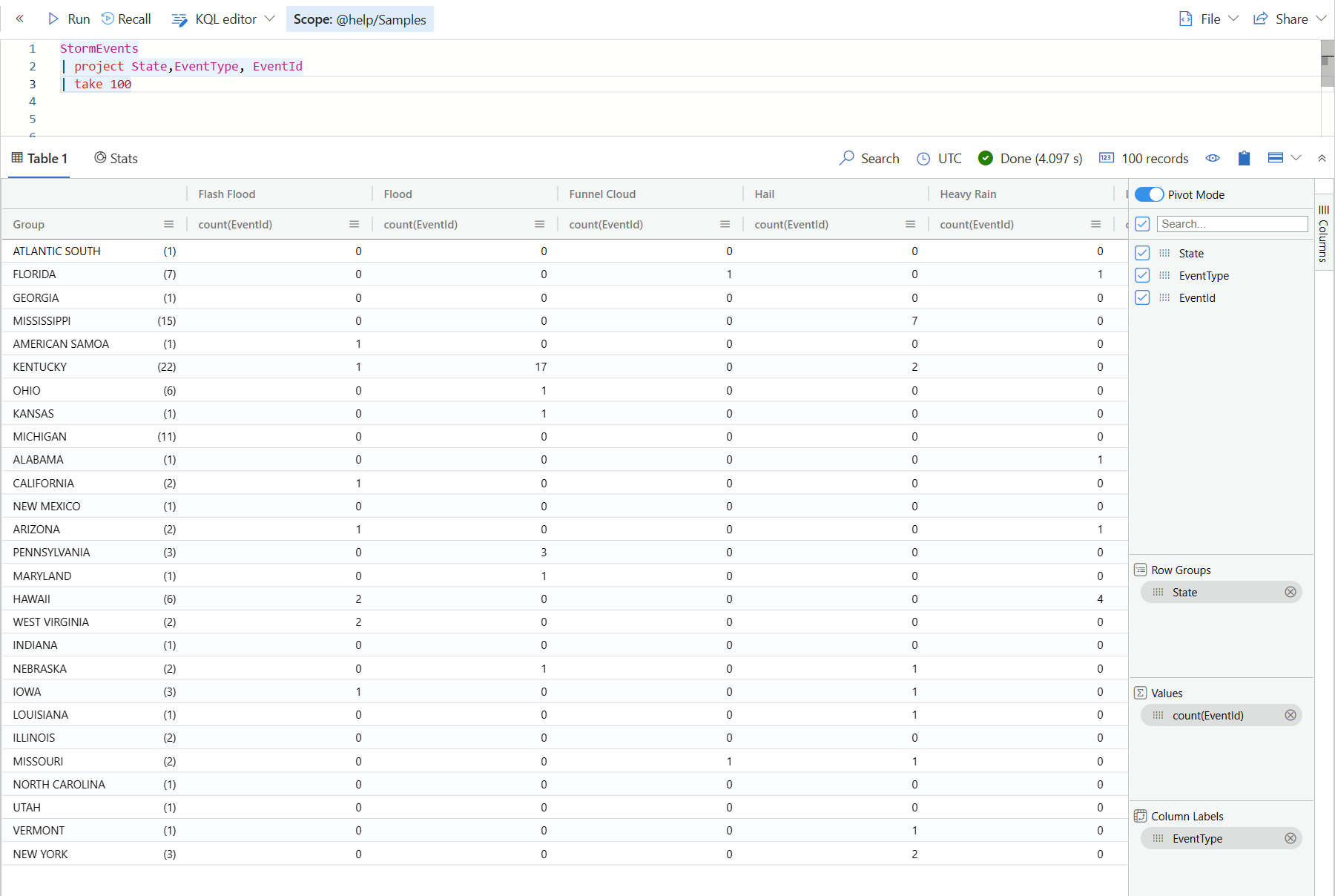Toggle the select-all columns checkbox
Image resolution: width=1335 pixels, height=896 pixels.
click(1142, 224)
